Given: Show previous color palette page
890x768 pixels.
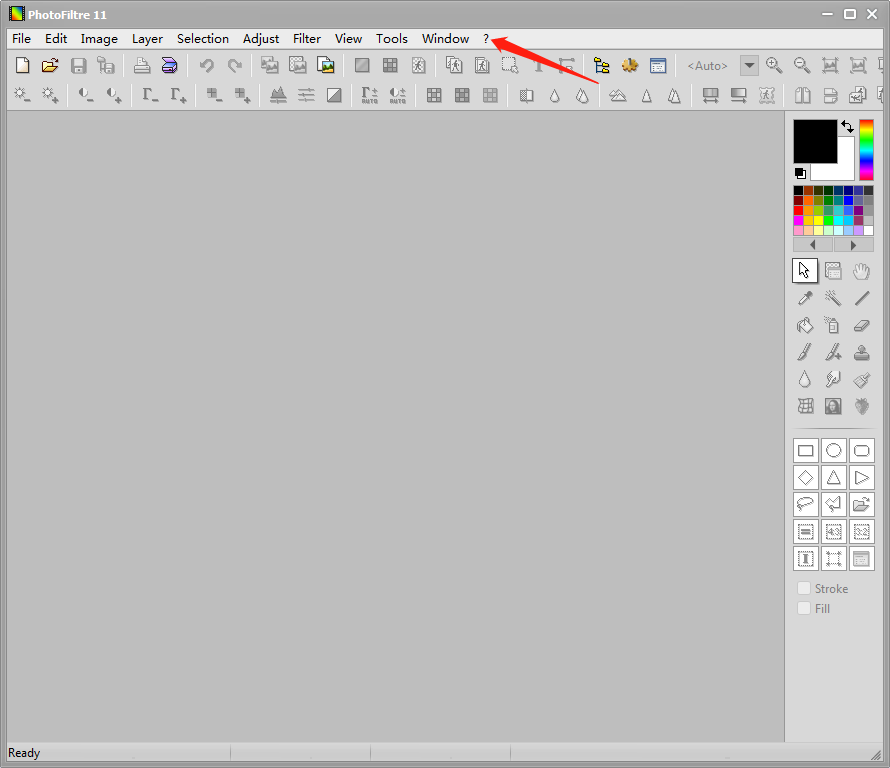Looking at the screenshot, I should (813, 245).
